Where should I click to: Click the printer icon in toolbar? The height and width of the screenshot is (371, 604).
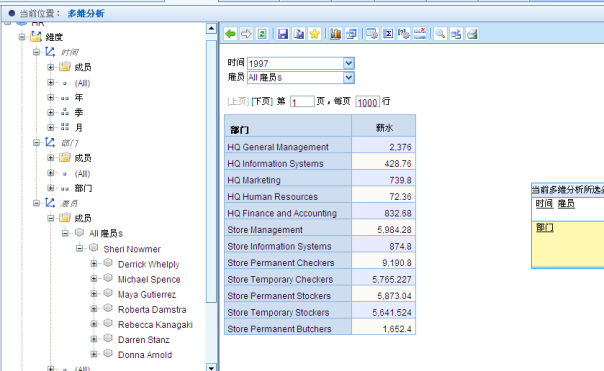coord(472,34)
